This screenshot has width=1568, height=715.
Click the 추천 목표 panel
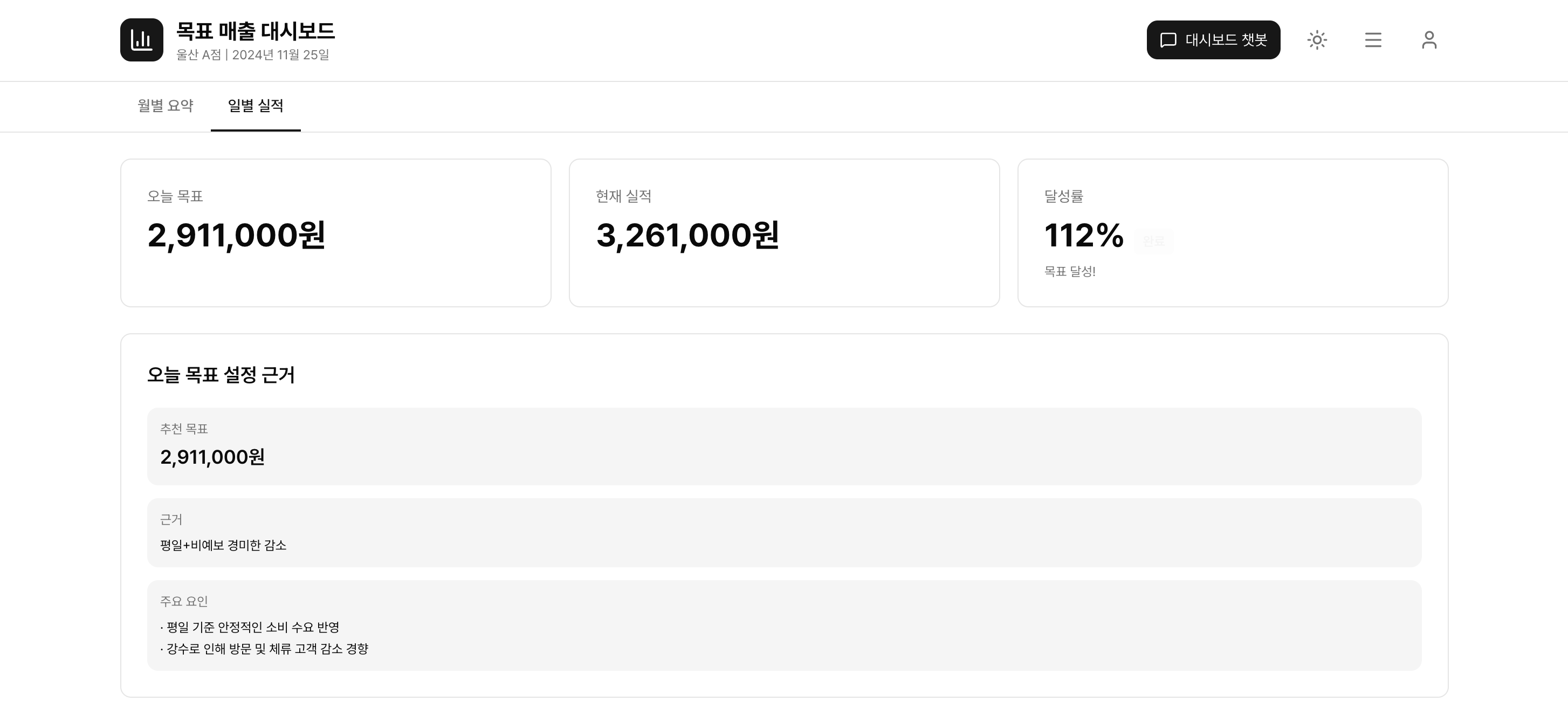coord(784,446)
